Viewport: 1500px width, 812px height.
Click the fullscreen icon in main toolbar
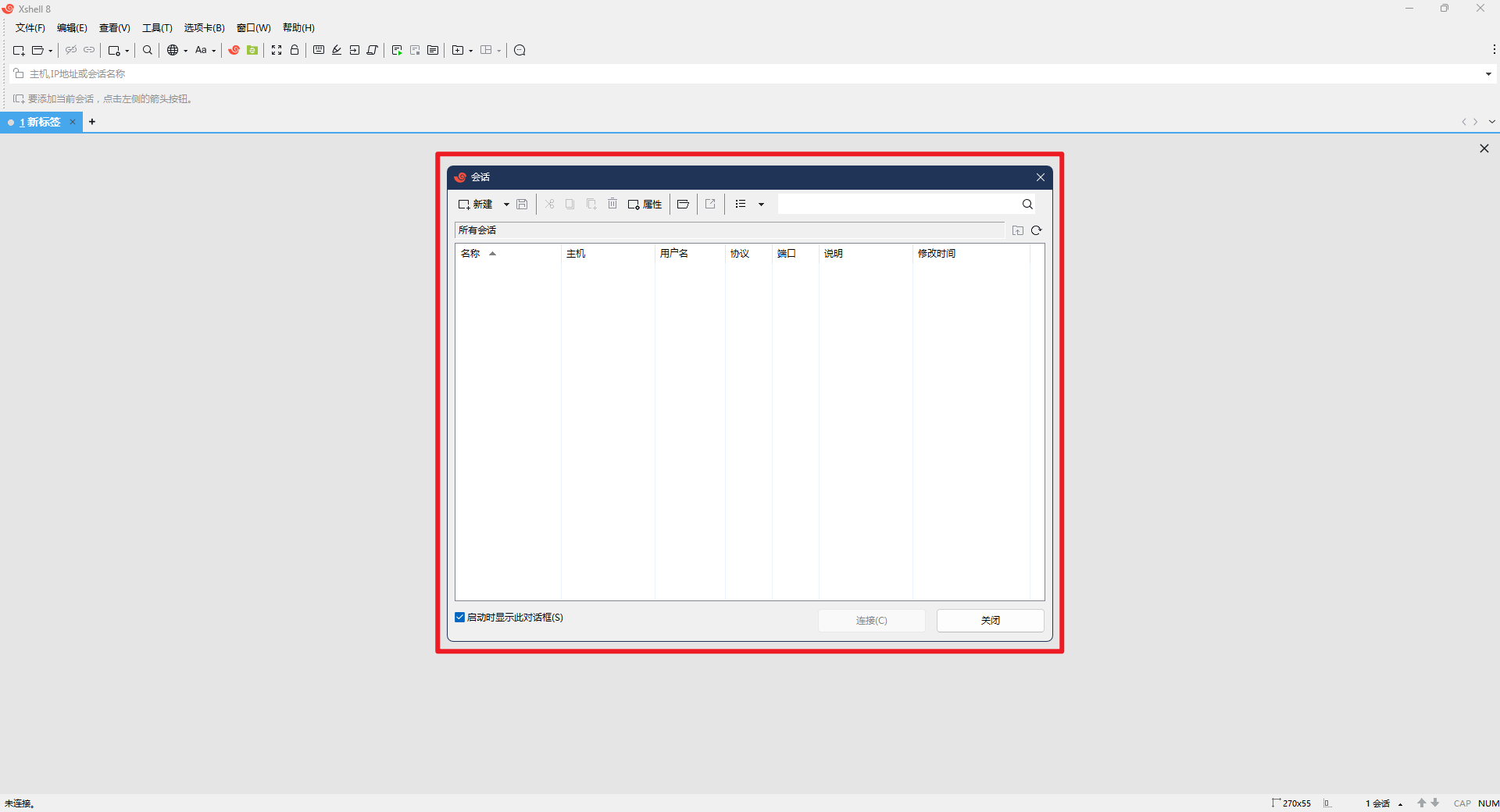(x=277, y=50)
